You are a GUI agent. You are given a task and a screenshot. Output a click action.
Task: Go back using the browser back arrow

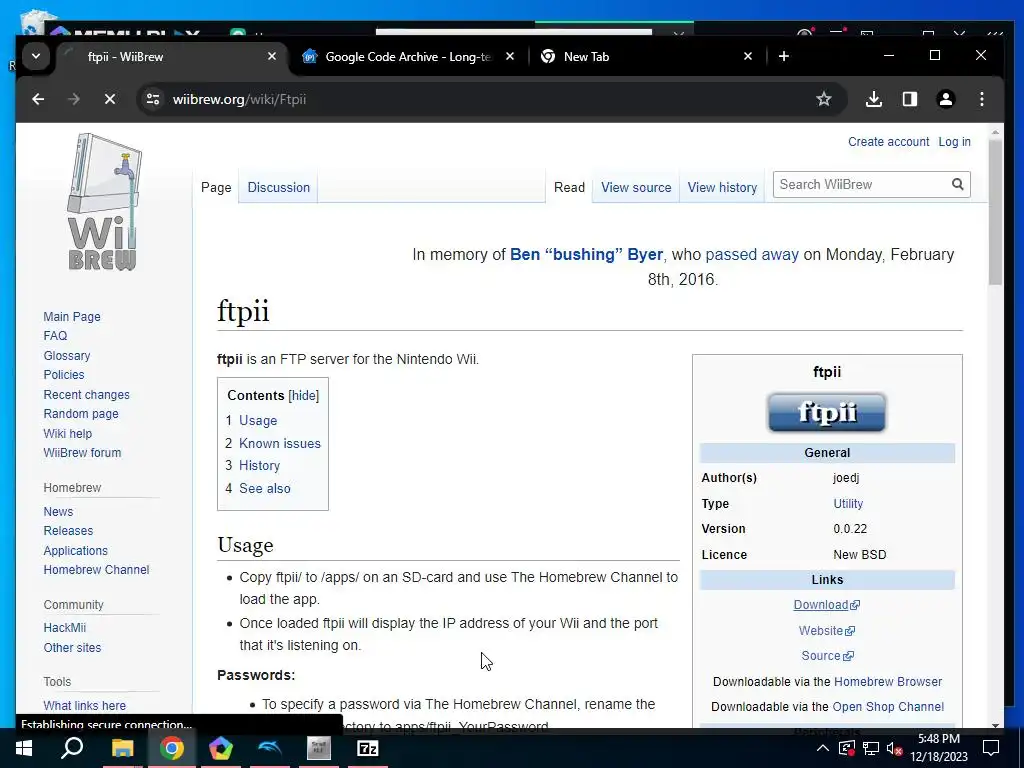38,99
